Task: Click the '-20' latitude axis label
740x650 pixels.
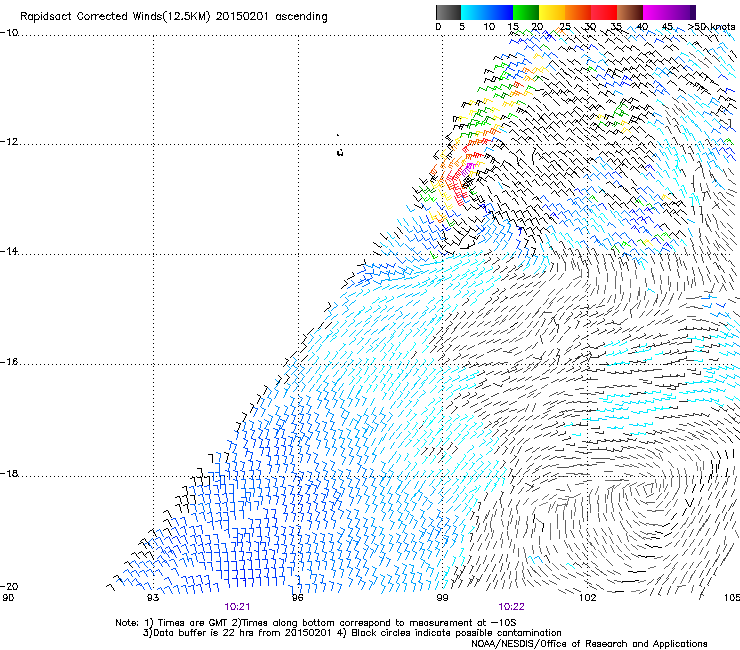Action: [9, 587]
